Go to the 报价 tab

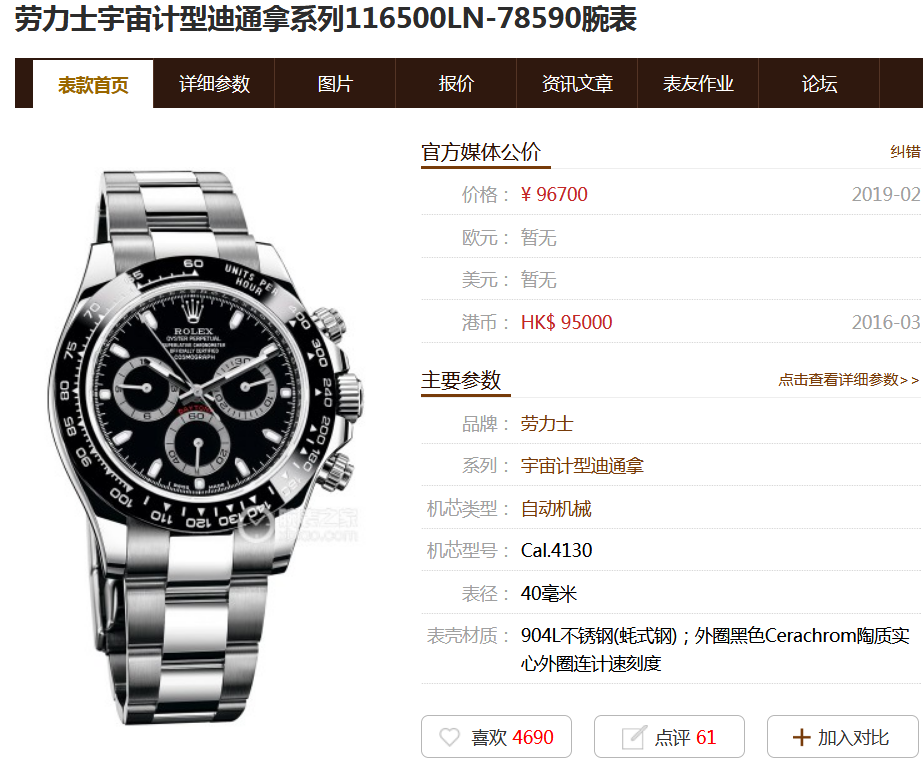(x=456, y=84)
